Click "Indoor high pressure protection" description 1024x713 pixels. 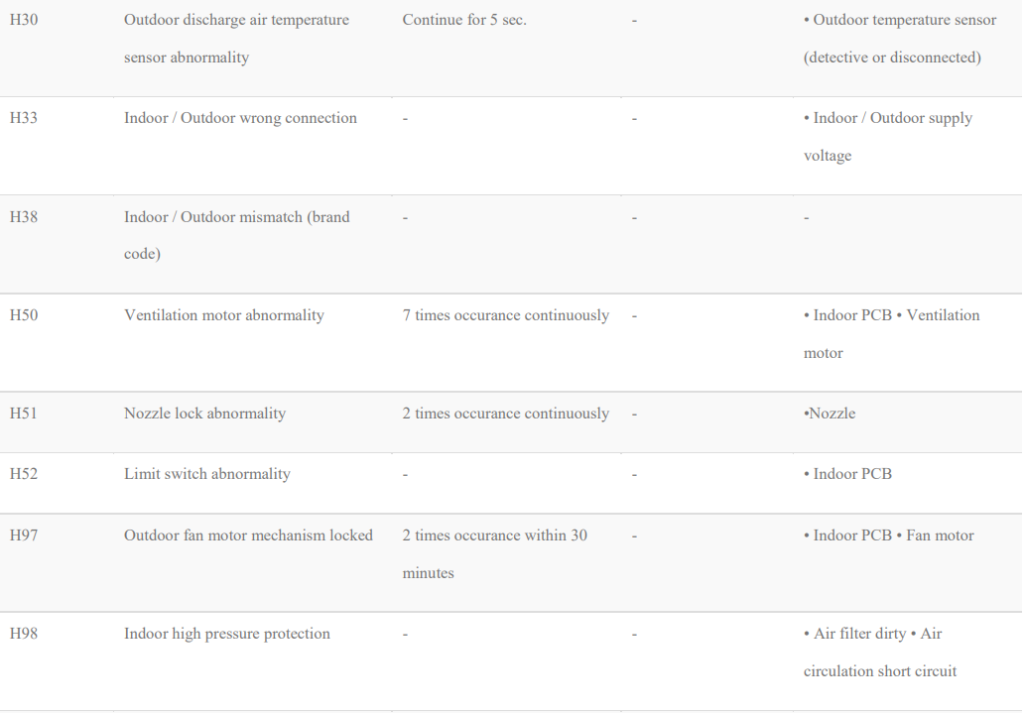227,633
